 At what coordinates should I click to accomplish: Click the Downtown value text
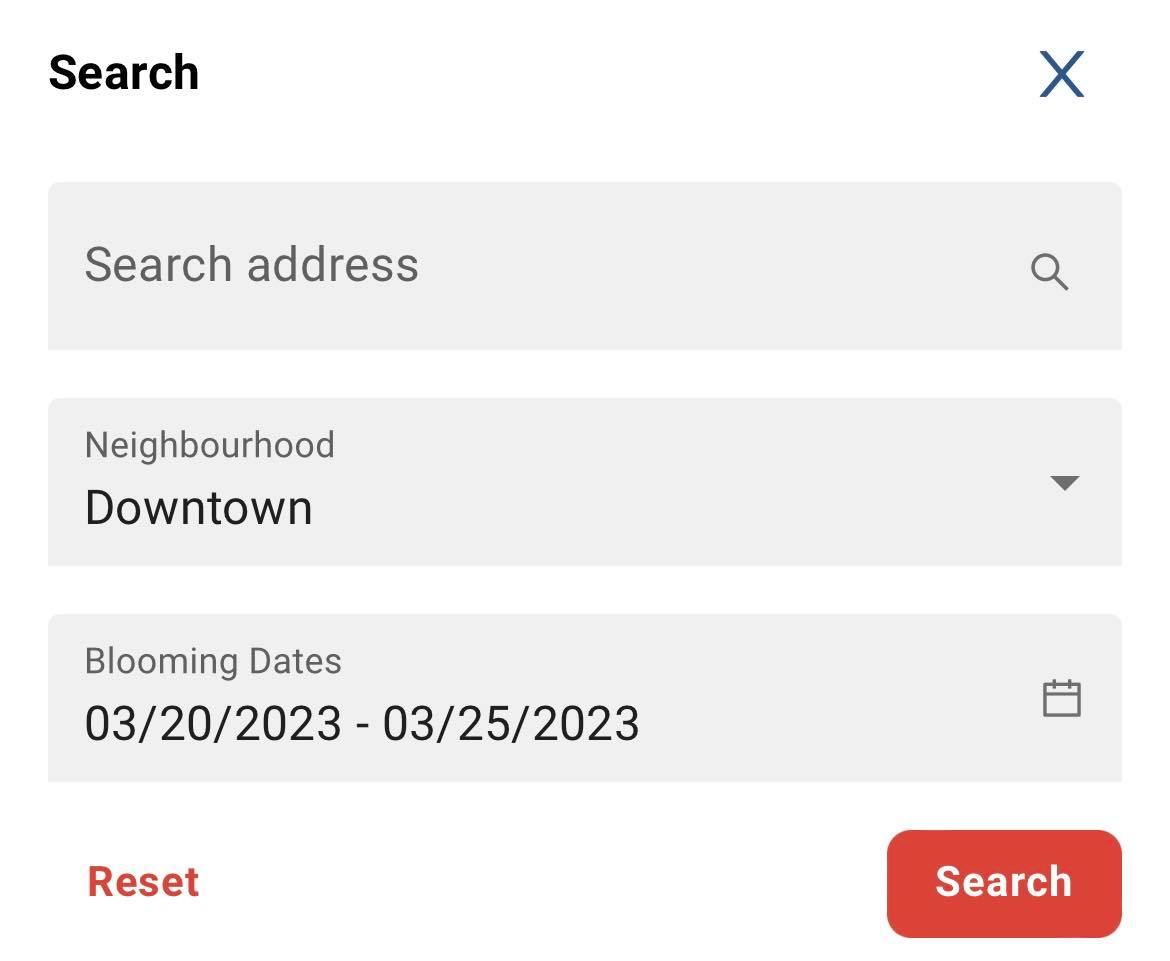tap(198, 508)
